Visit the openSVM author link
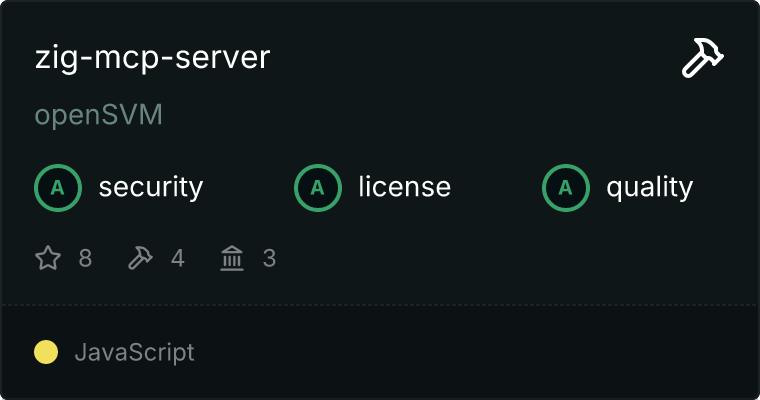Viewport: 760px width, 400px height. [x=98, y=116]
